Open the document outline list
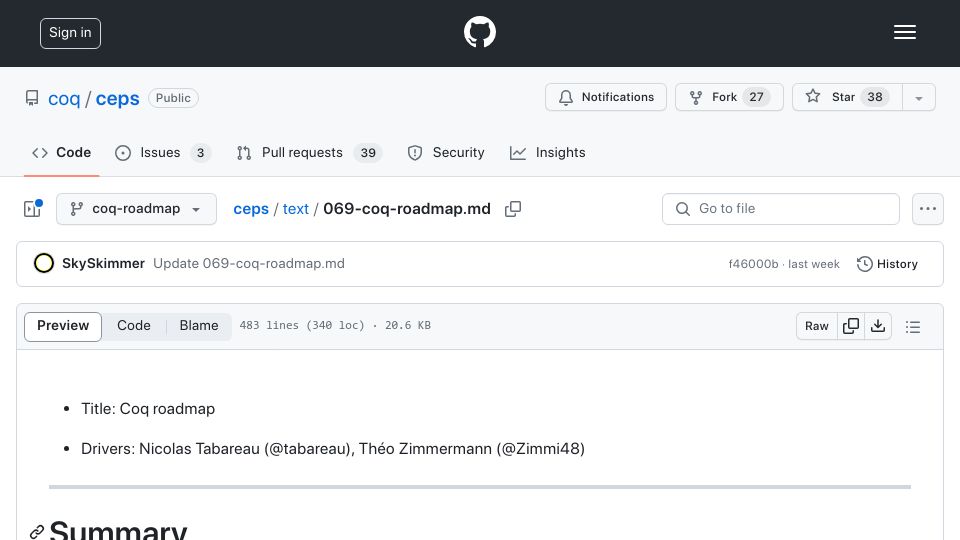Viewport: 960px width, 540px height. [x=913, y=326]
